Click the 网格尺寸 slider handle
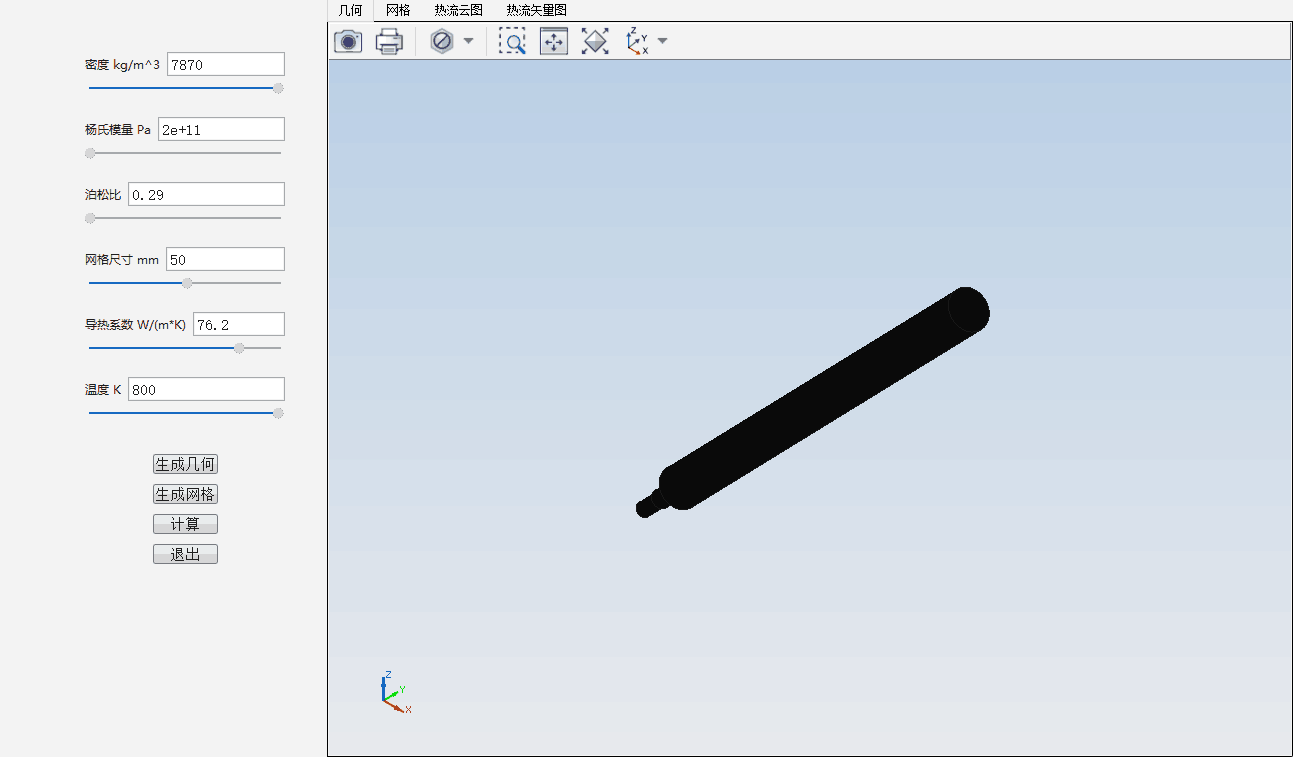 [187, 283]
